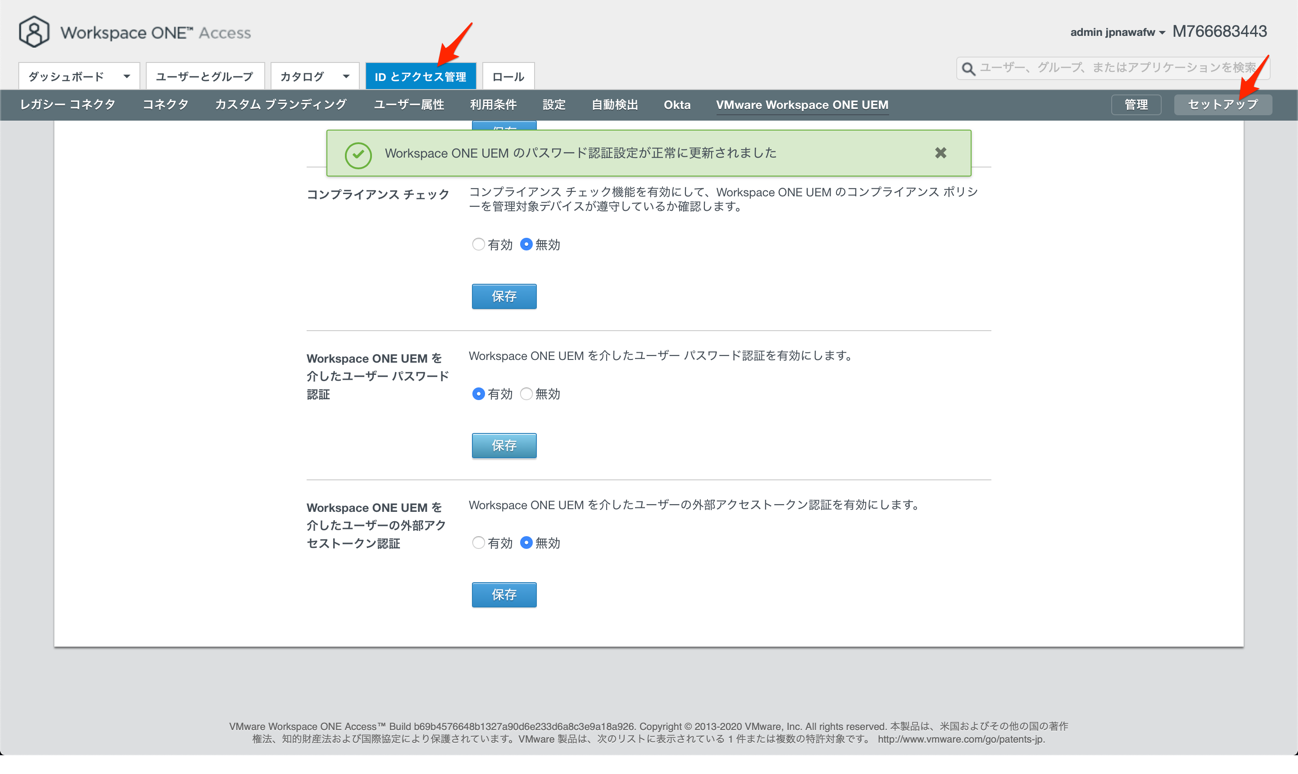Viewport: 1298px width, 774px height.
Task: Click the green checkmark success icon
Action: [x=358, y=155]
